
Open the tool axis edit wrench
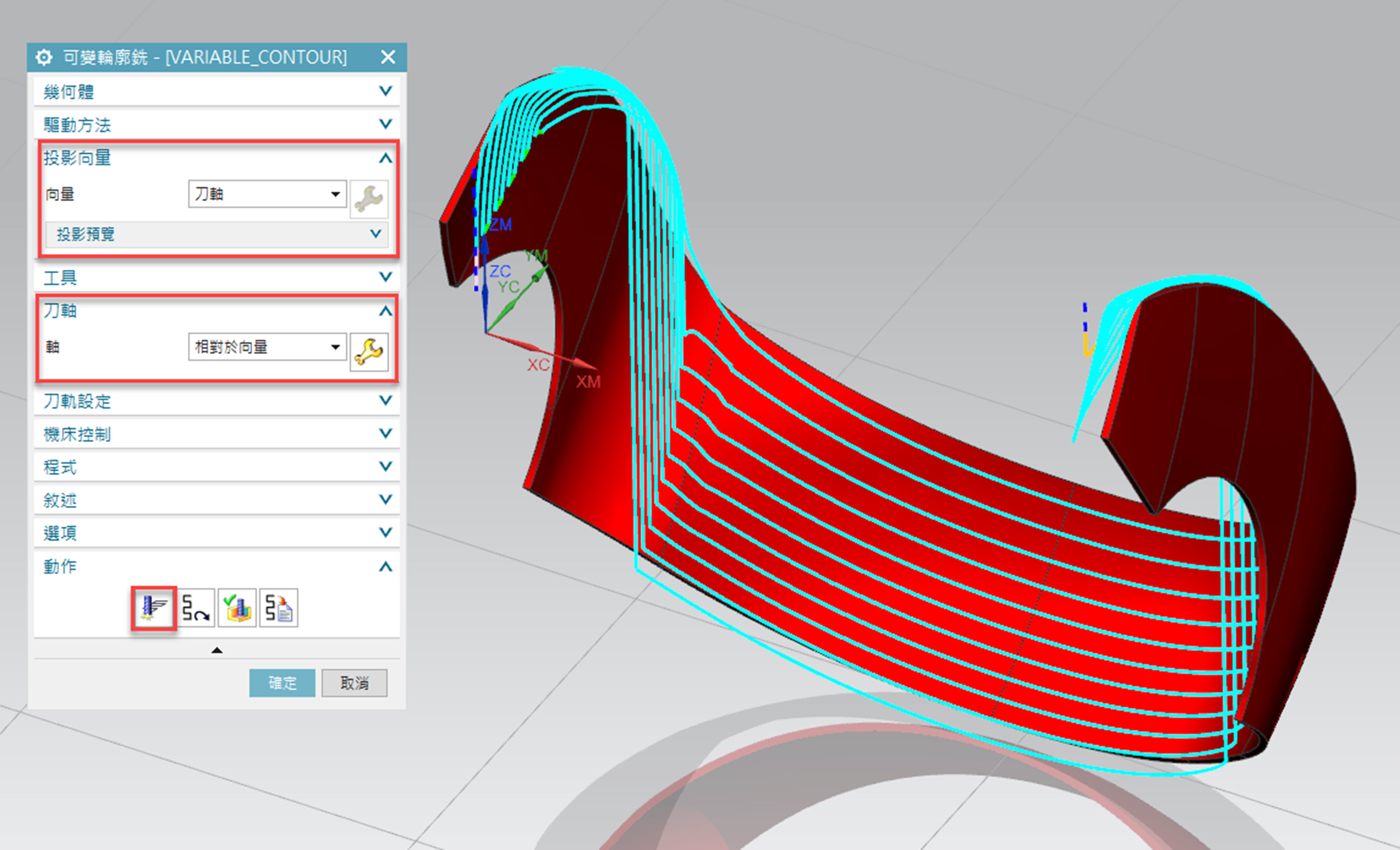click(x=369, y=352)
